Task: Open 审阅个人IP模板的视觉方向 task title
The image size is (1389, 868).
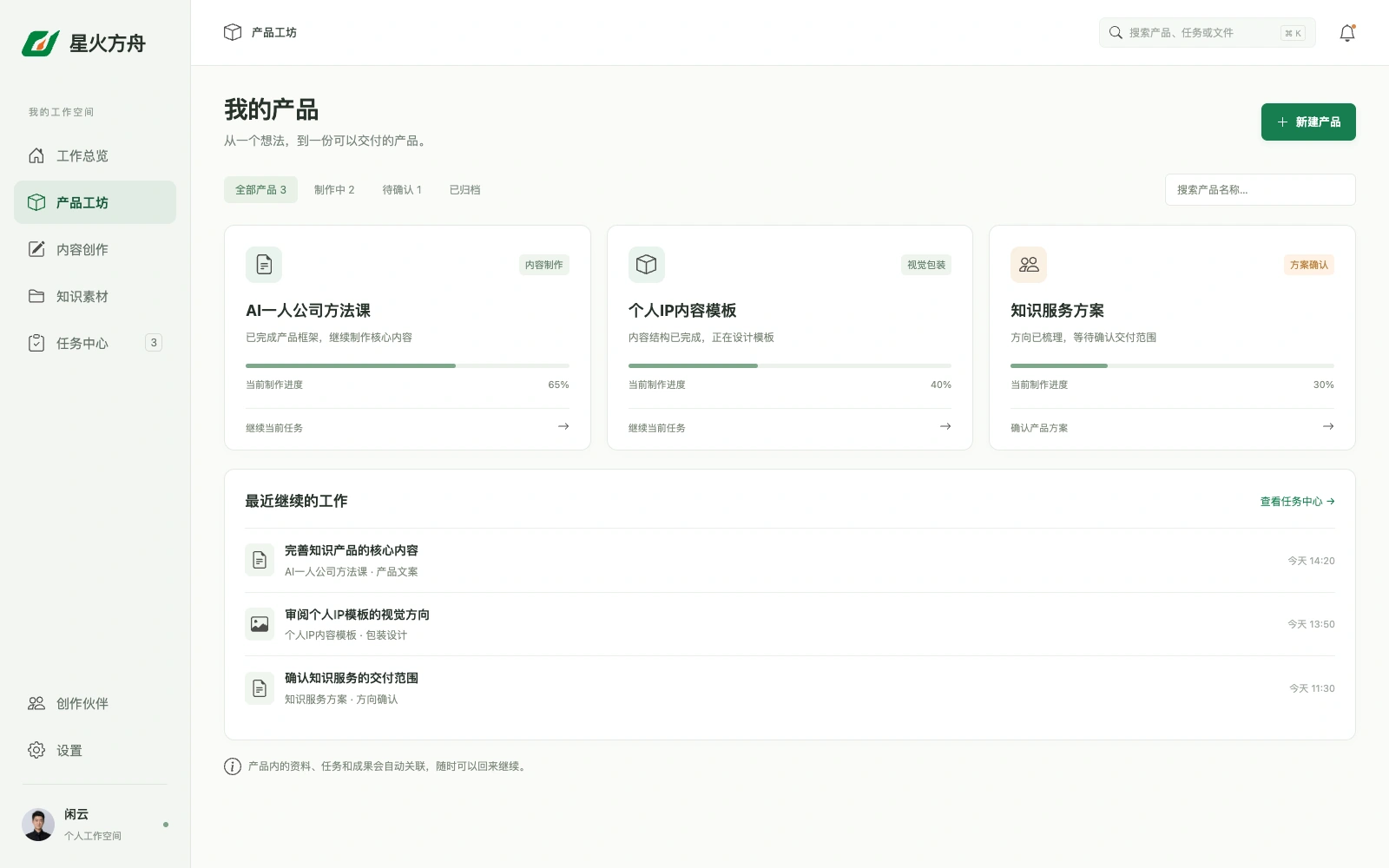Action: tap(357, 615)
